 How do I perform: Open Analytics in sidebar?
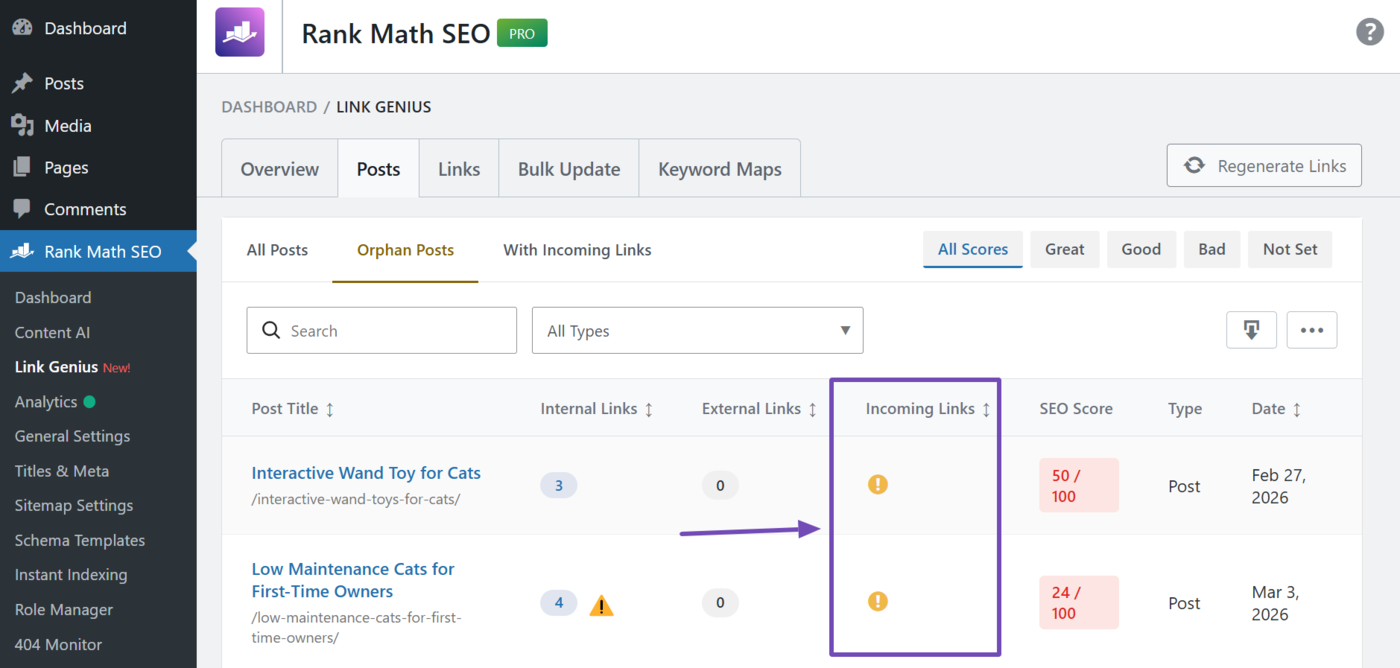coord(46,402)
